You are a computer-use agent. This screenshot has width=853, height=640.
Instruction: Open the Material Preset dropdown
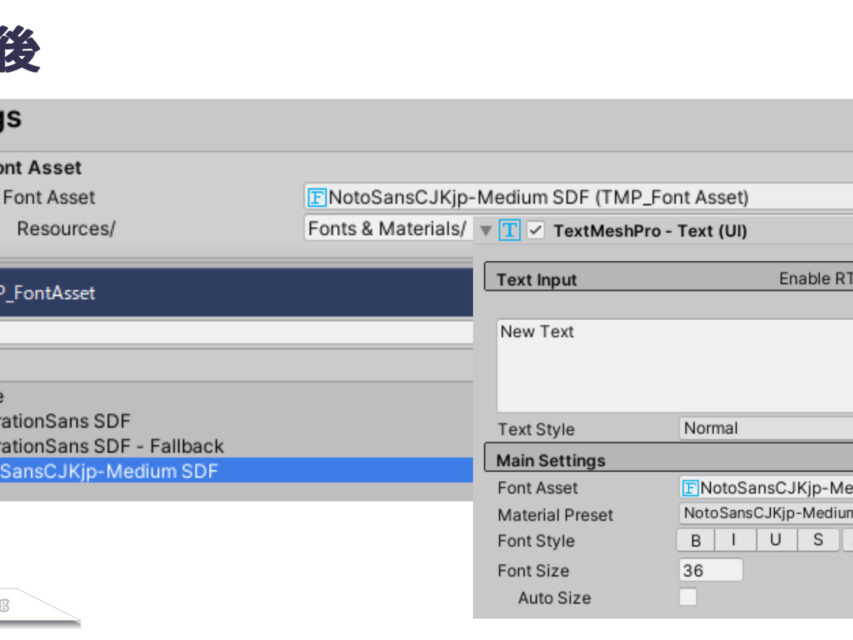click(765, 513)
